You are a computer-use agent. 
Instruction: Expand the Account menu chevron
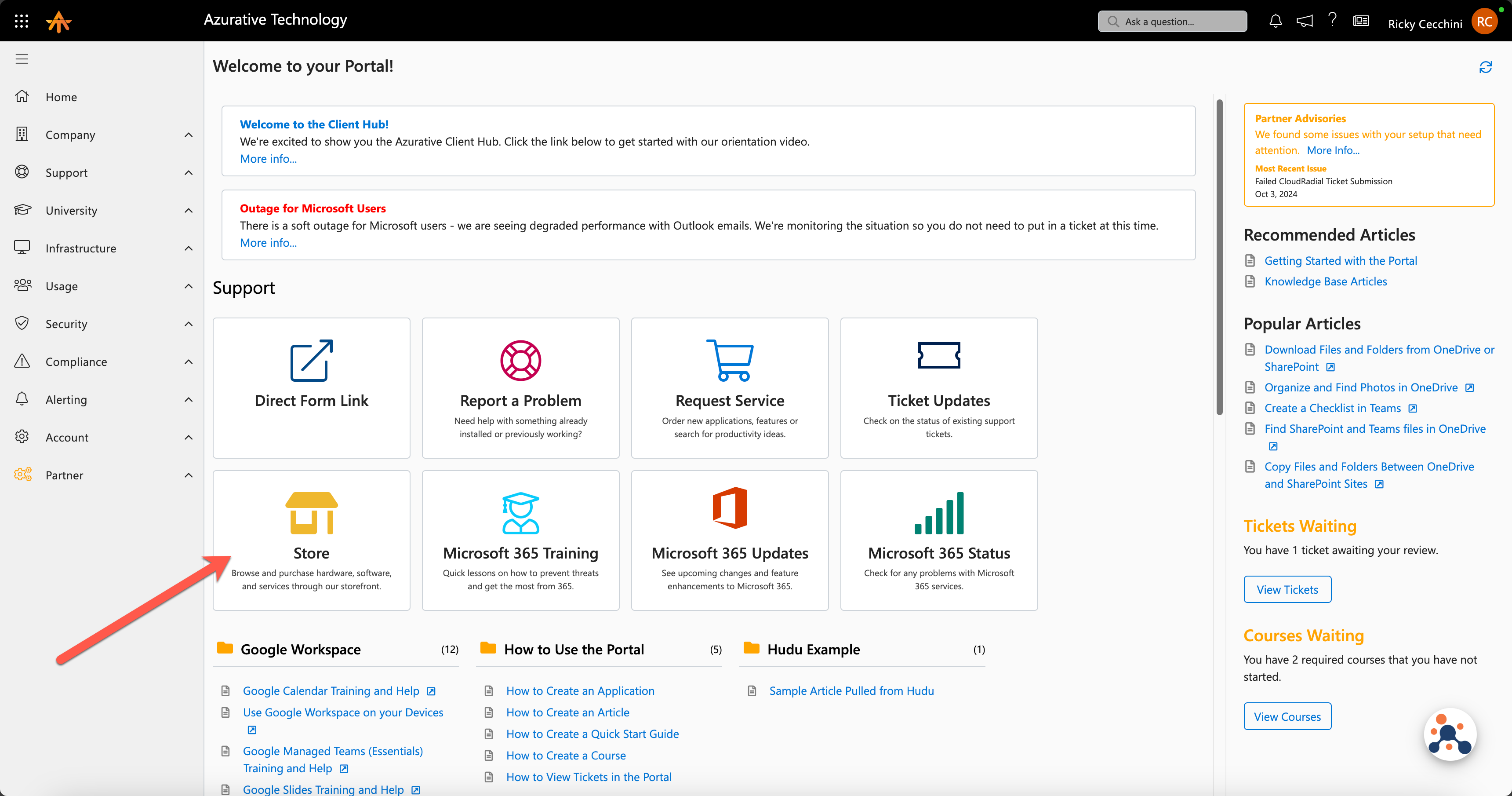[189, 437]
